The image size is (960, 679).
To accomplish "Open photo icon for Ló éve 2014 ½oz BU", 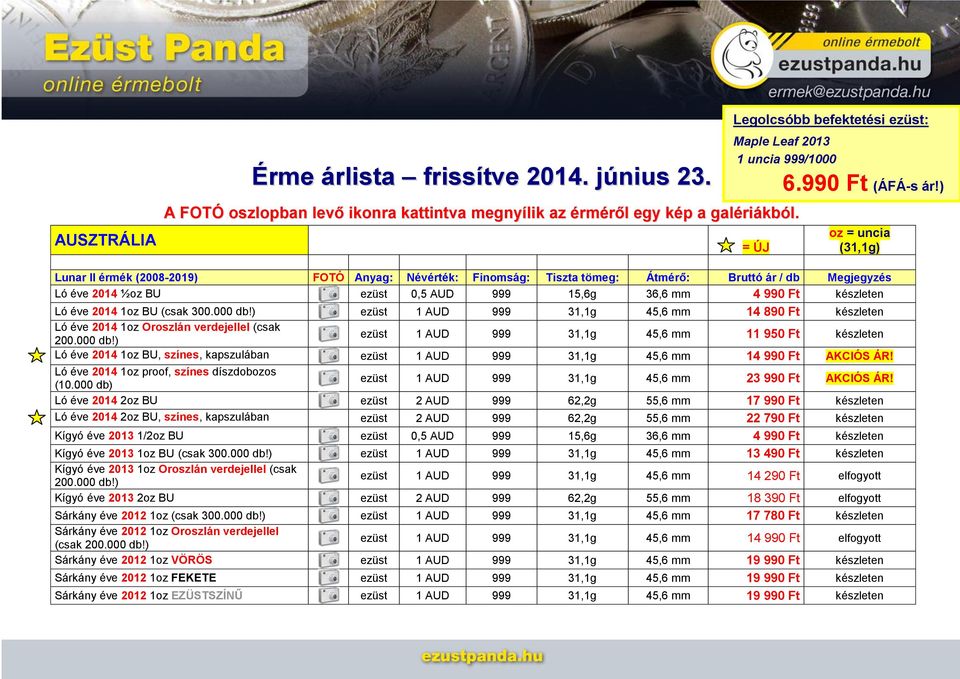I will point(329,294).
